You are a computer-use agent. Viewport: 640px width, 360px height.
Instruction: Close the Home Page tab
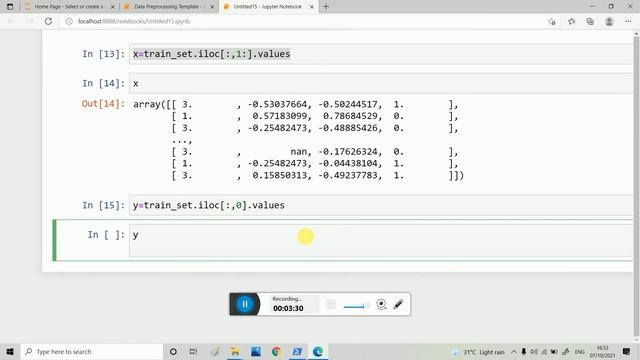click(113, 7)
